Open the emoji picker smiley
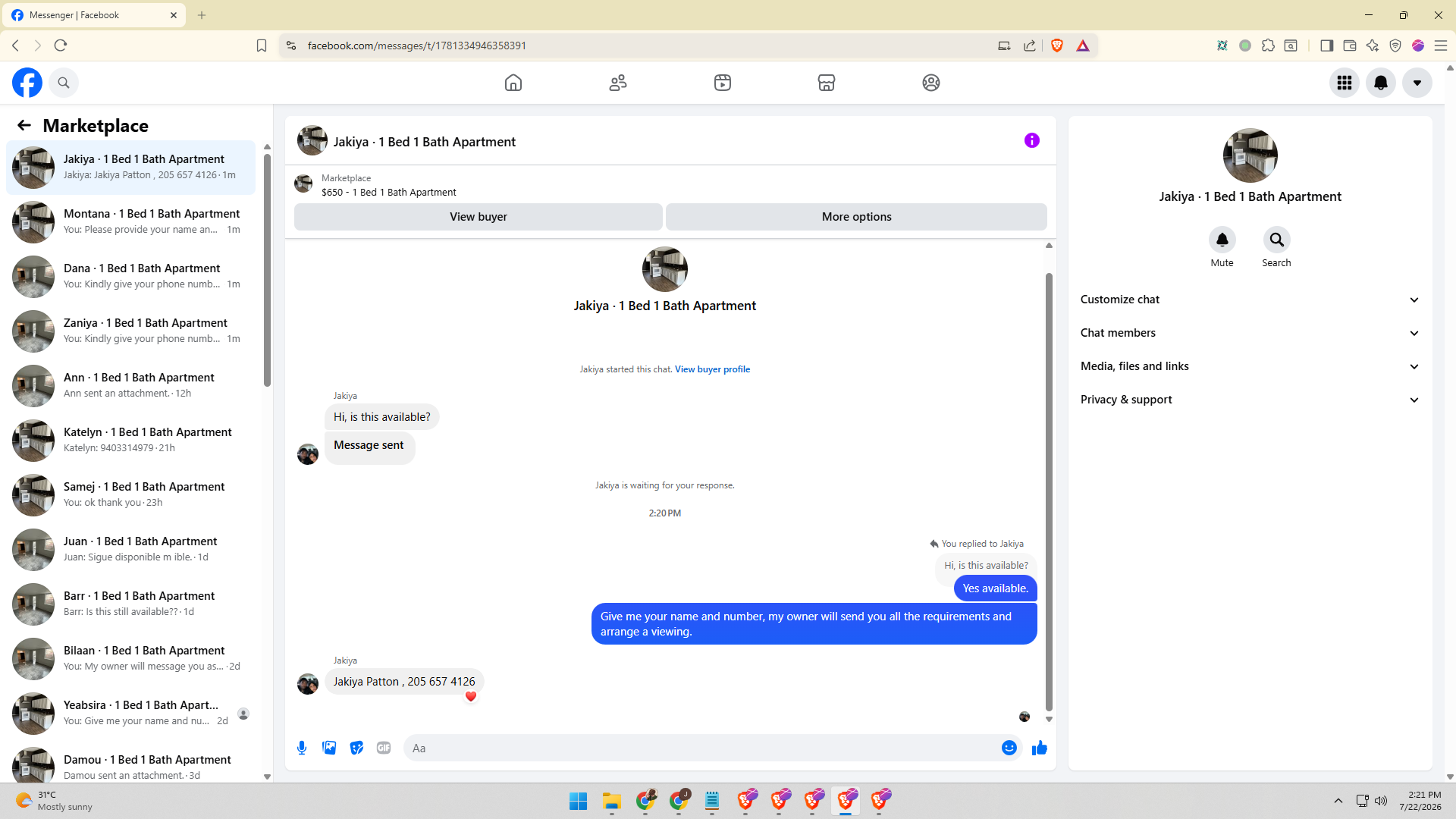 1009,748
